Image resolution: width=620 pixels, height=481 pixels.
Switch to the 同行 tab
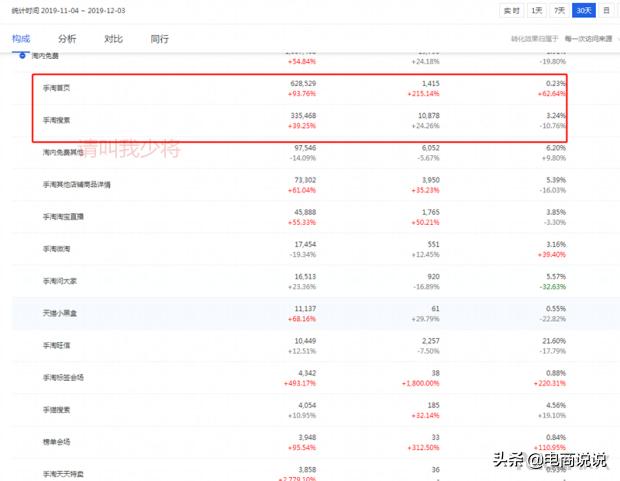point(160,39)
